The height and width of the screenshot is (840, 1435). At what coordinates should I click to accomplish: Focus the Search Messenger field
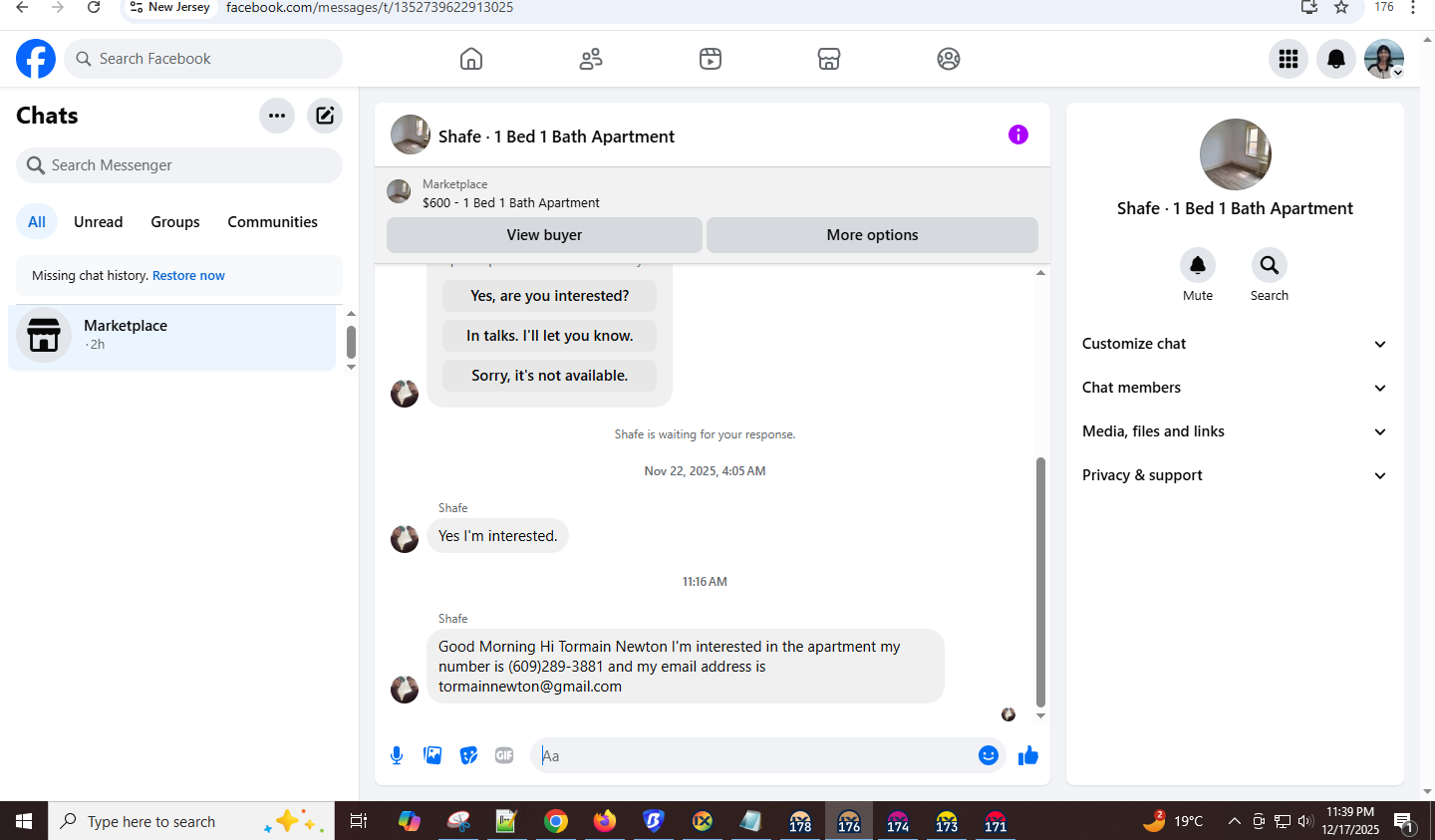click(179, 165)
